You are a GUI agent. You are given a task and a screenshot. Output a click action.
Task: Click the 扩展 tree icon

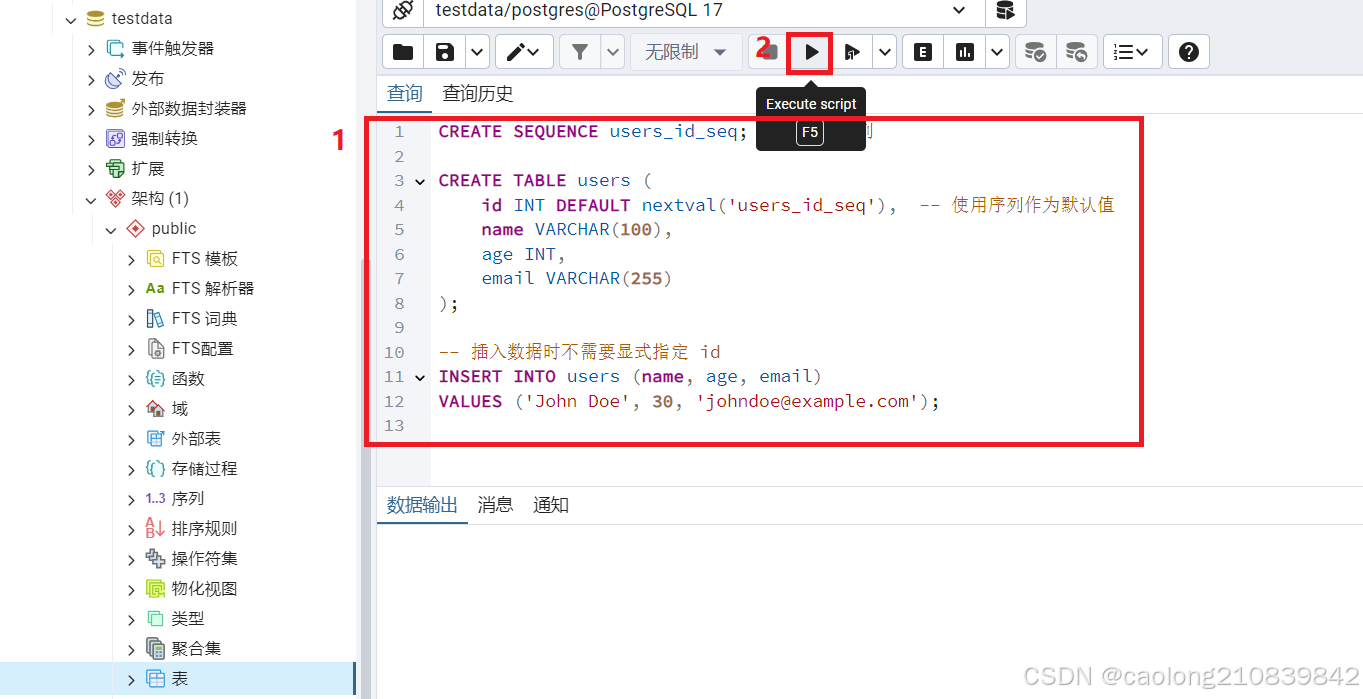(115, 169)
